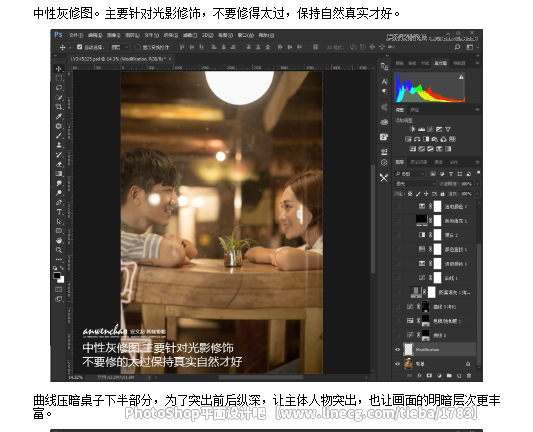This screenshot has height=432, width=533.
Task: Select the Path Selection tool
Action: coord(59,221)
